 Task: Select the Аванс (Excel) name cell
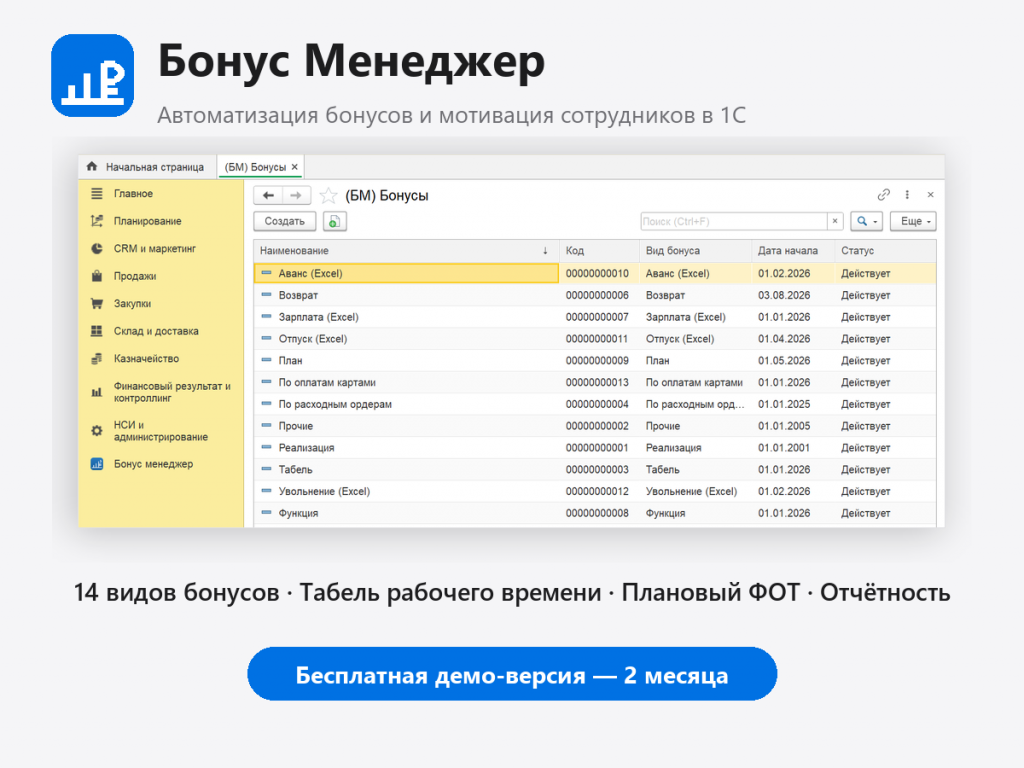click(x=406, y=273)
